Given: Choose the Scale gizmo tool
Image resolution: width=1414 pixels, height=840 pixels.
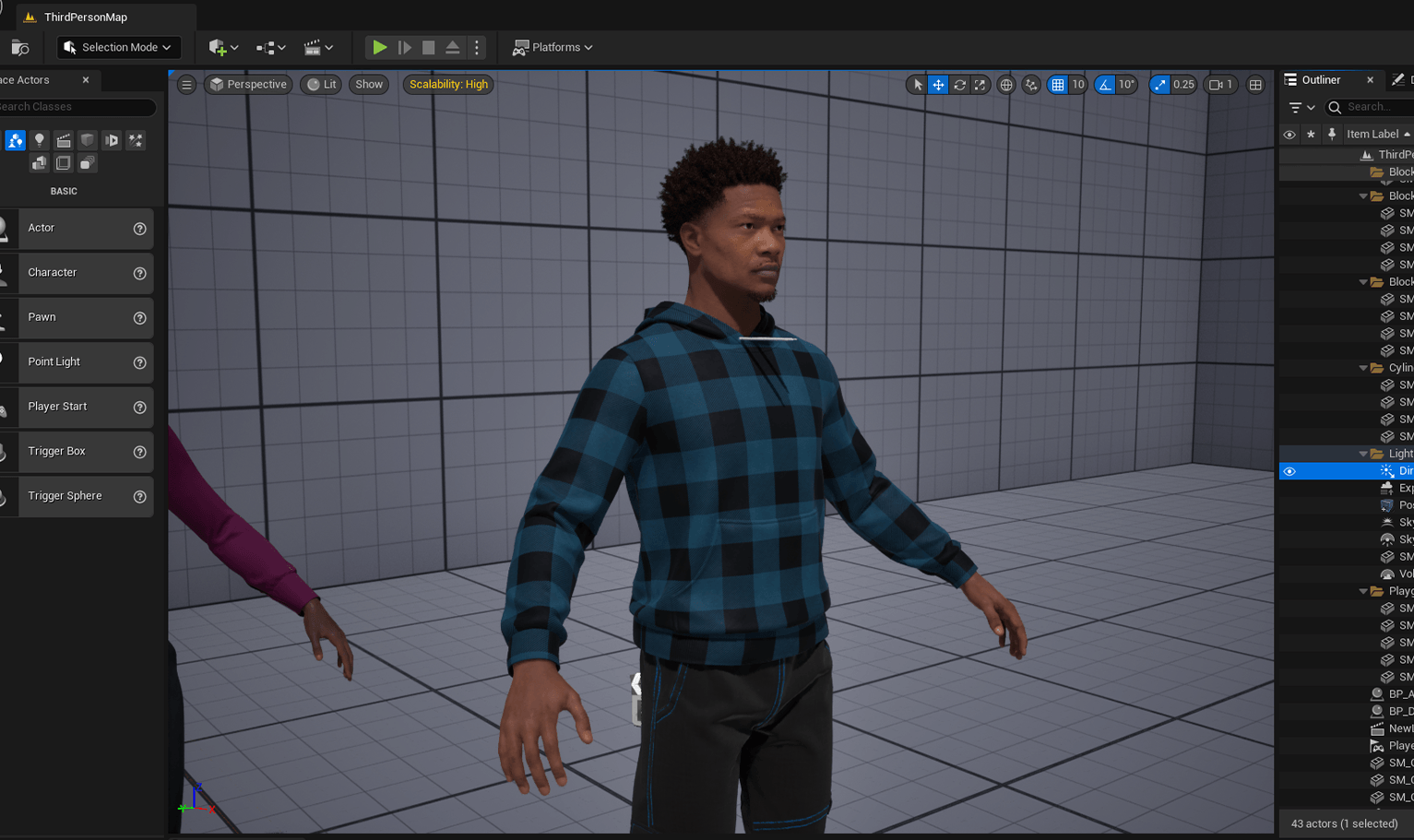Looking at the screenshot, I should pyautogui.click(x=980, y=85).
